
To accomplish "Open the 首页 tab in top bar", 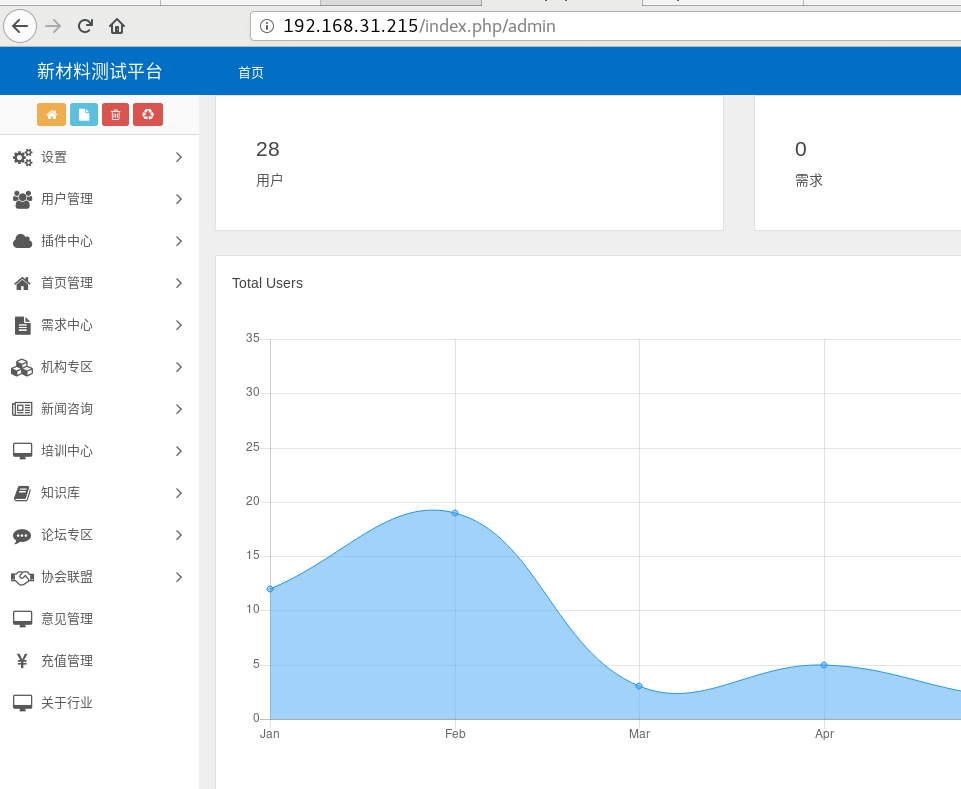I will (251, 72).
